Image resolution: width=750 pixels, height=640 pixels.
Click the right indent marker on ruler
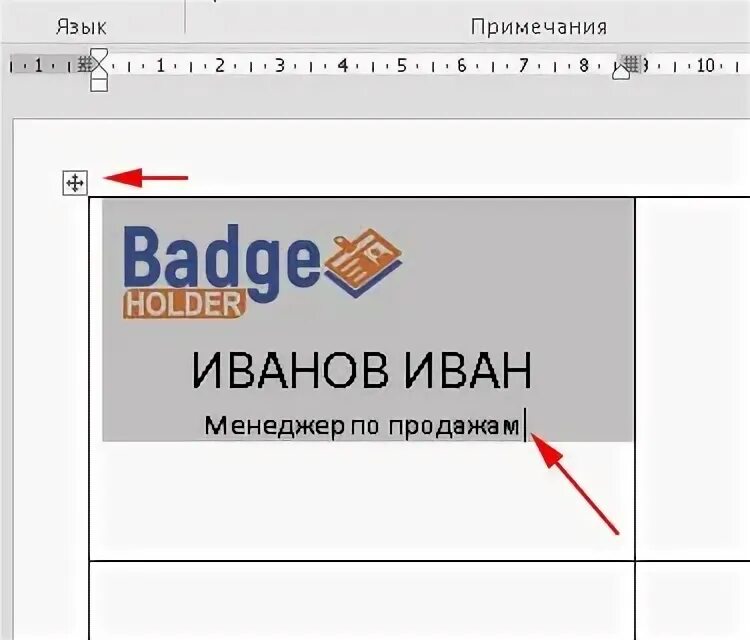pyautogui.click(x=621, y=73)
